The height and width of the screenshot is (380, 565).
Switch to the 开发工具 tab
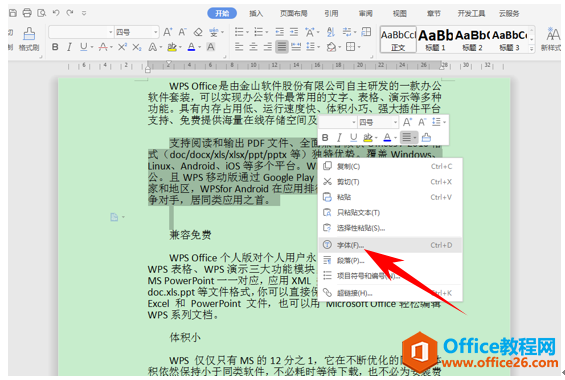(471, 14)
